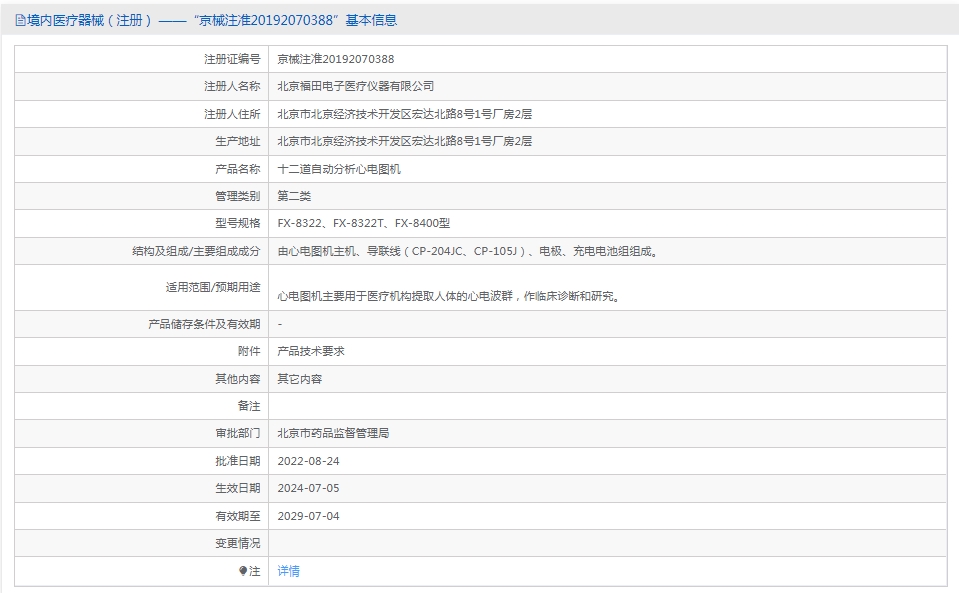Click the lightbulb icon beside 注
This screenshot has height=593, width=959.
point(243,571)
